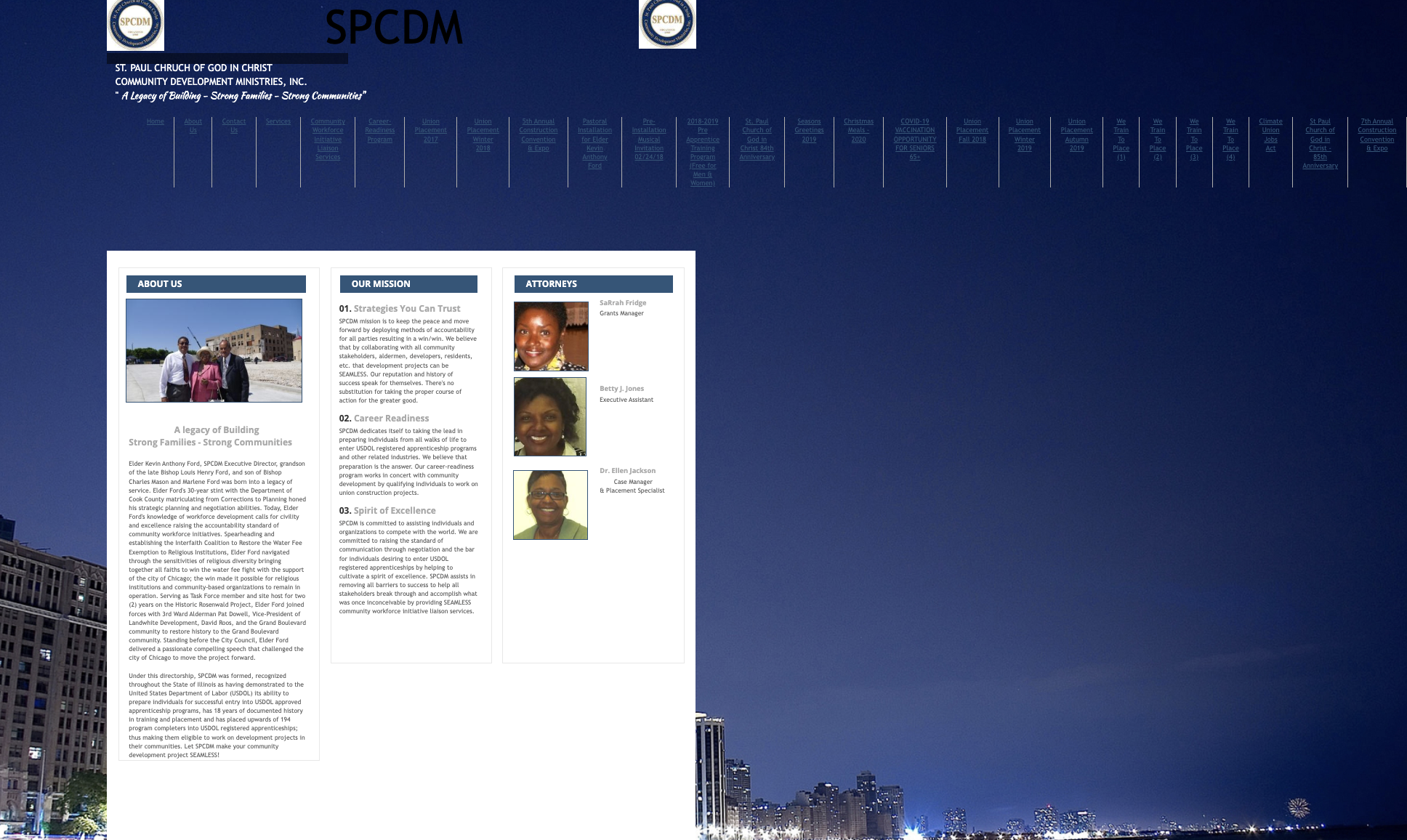Click '03. Spirit of Excellence' heading

point(387,511)
